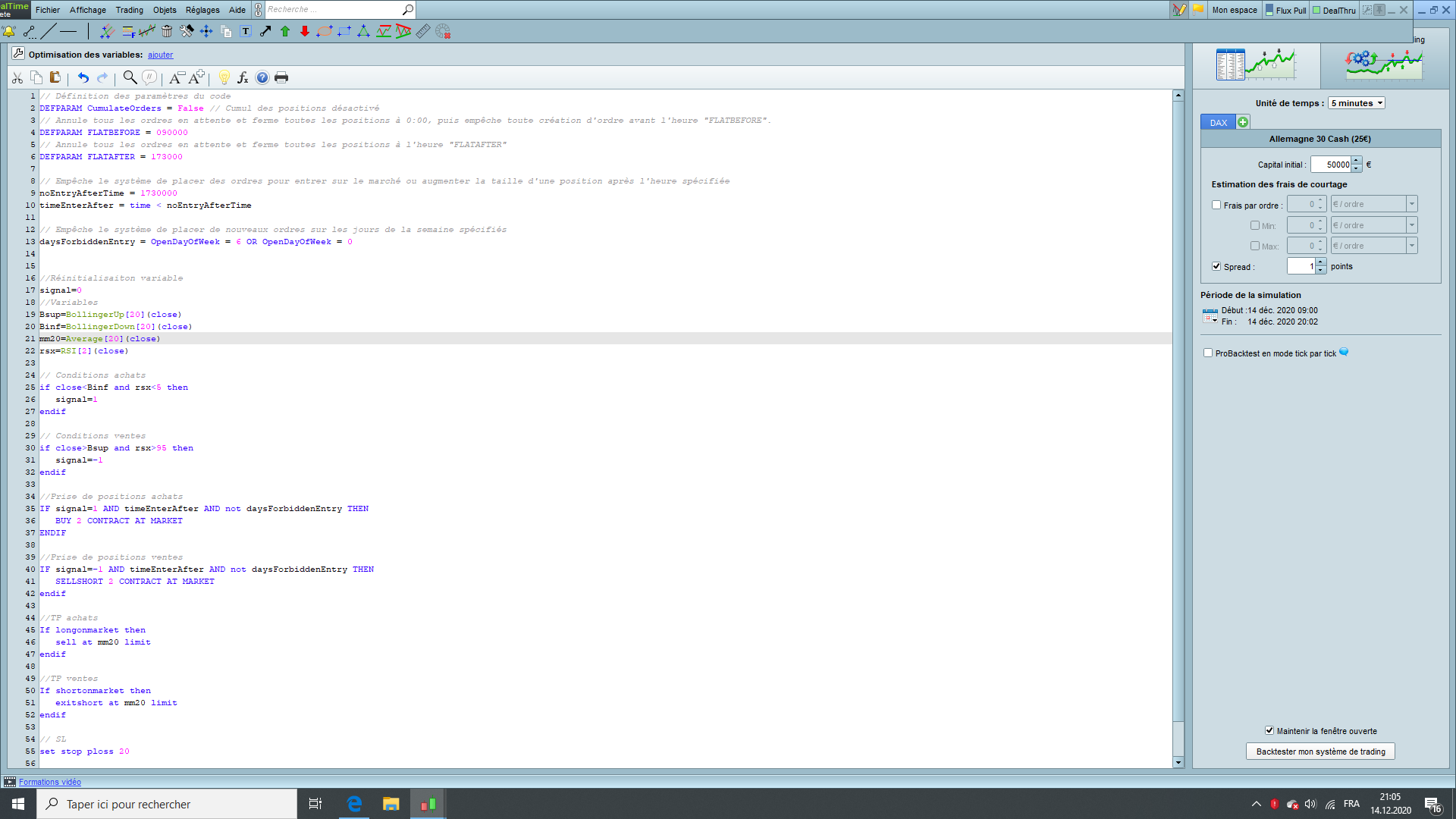
Task: Click the ajouter link for variable optimisation
Action: (160, 55)
